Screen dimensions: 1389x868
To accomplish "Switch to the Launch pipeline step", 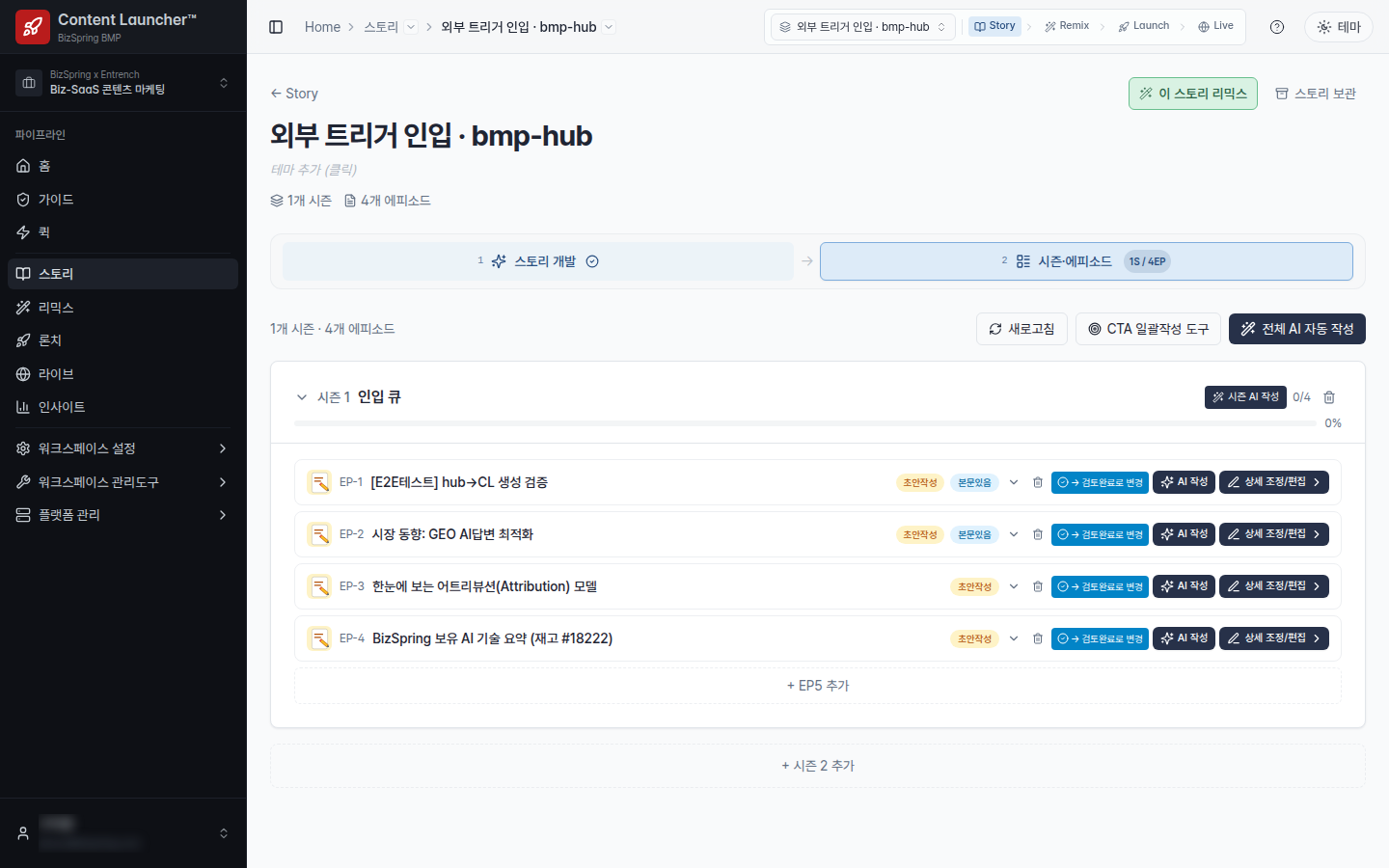I will click(x=1144, y=26).
